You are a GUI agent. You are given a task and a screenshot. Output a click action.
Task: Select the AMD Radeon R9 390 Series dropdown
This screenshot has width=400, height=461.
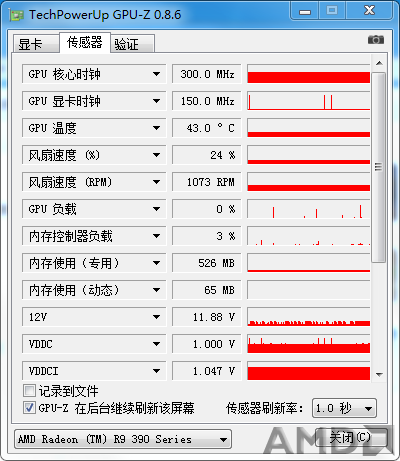point(123,439)
